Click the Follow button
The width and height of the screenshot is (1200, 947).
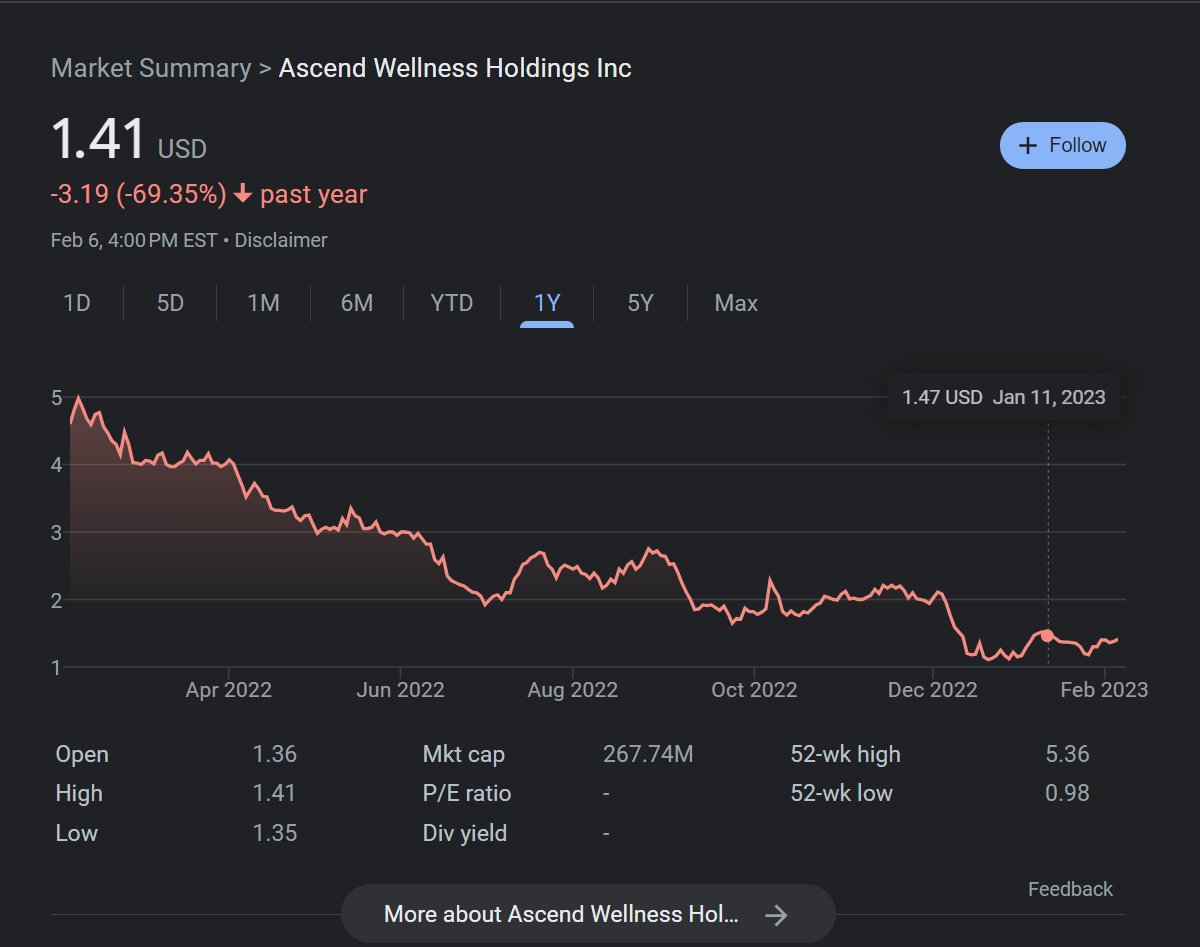1062,146
